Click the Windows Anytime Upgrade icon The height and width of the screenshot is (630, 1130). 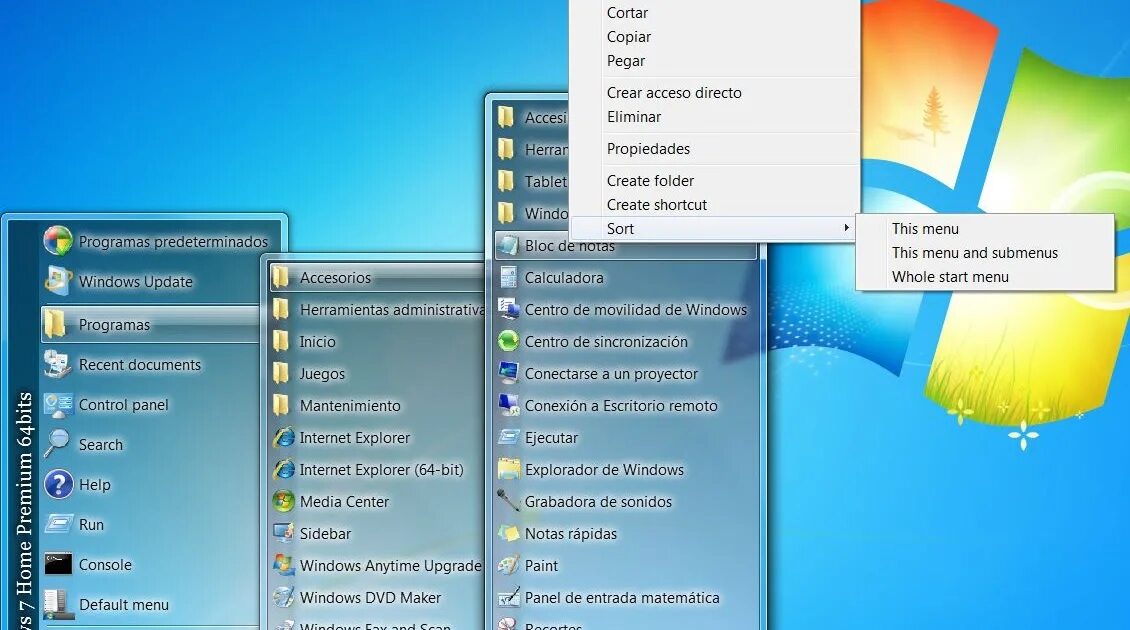click(x=284, y=565)
